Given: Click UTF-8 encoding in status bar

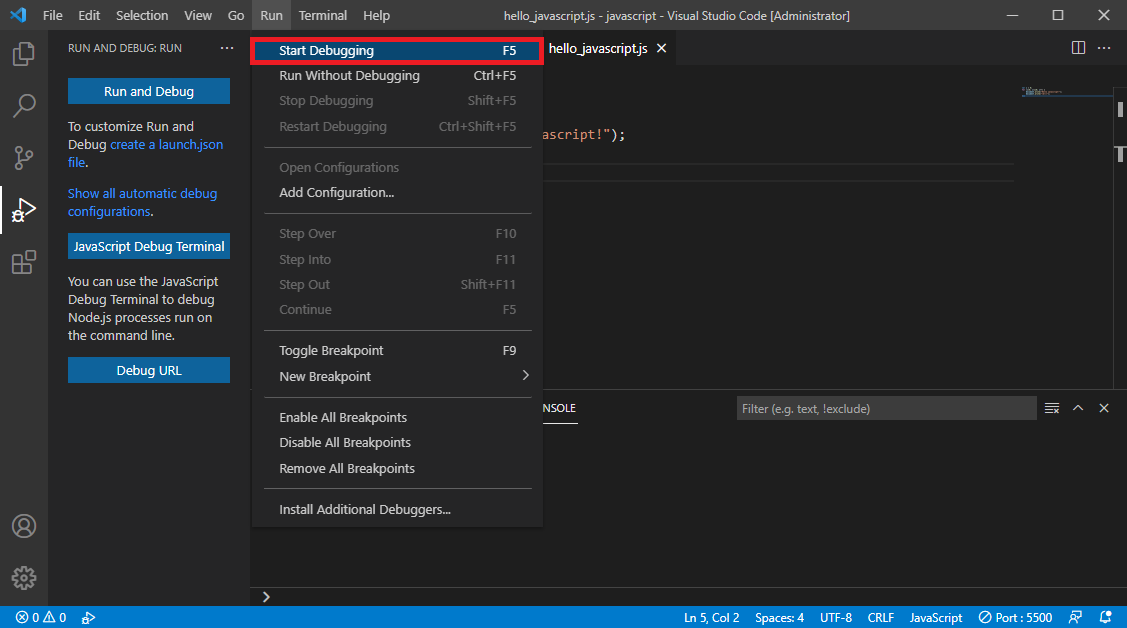Looking at the screenshot, I should pyautogui.click(x=836, y=617).
